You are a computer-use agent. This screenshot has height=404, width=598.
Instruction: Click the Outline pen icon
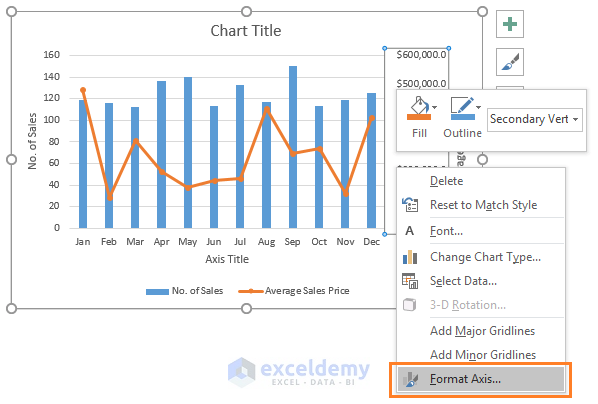tap(462, 105)
